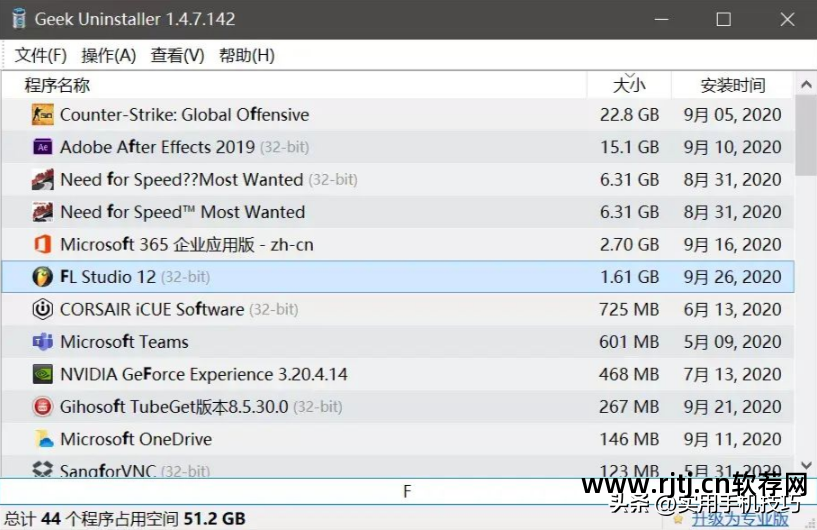The image size is (817, 530).
Task: Click install date 9月 11, 2020
Action: [733, 439]
